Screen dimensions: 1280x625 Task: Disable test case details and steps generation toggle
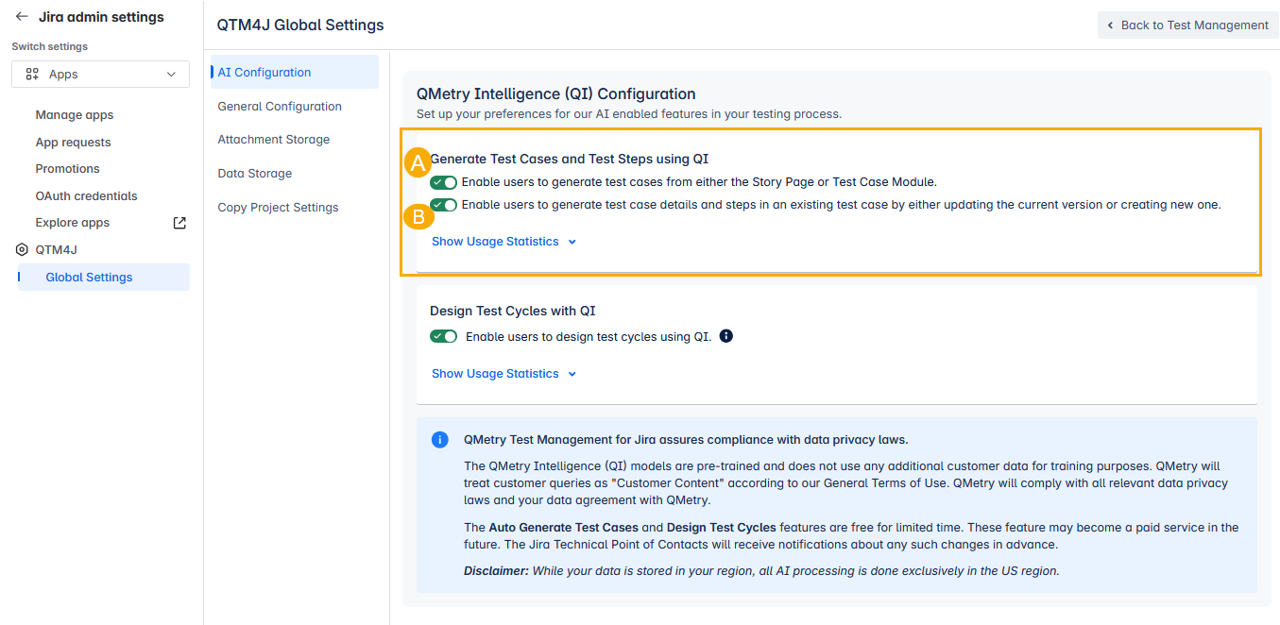(443, 205)
